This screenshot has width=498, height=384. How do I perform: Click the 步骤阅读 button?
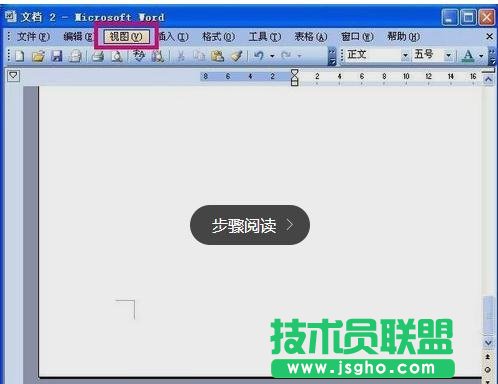(250, 225)
